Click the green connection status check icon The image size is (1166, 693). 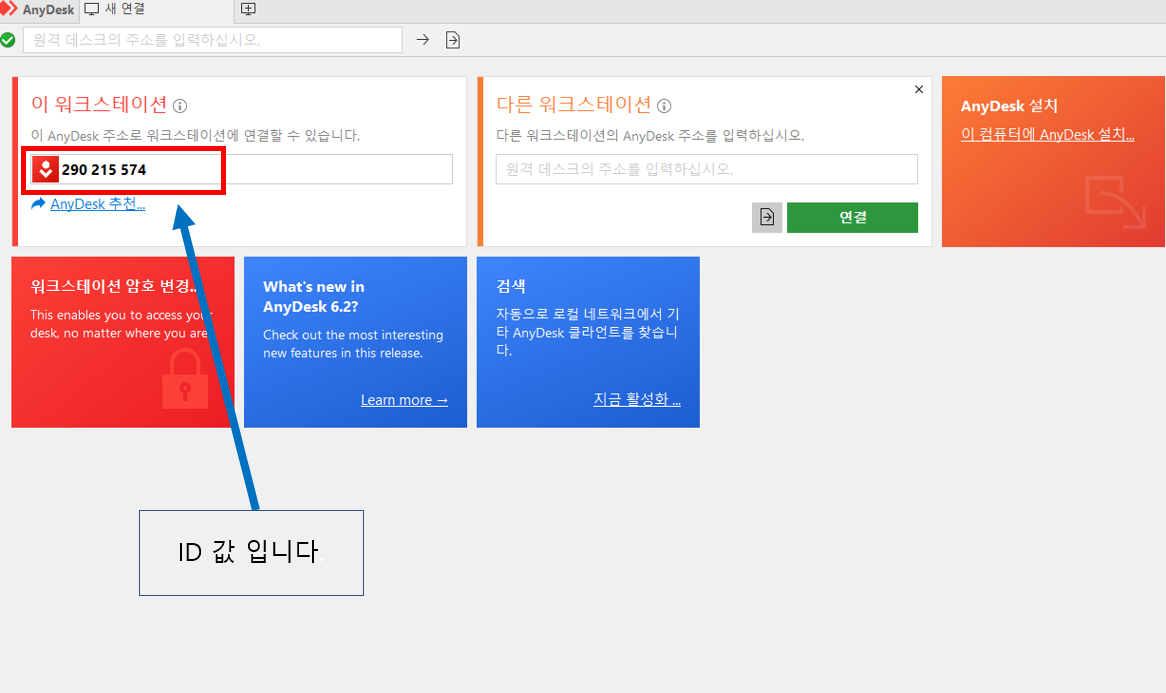click(x=8, y=40)
